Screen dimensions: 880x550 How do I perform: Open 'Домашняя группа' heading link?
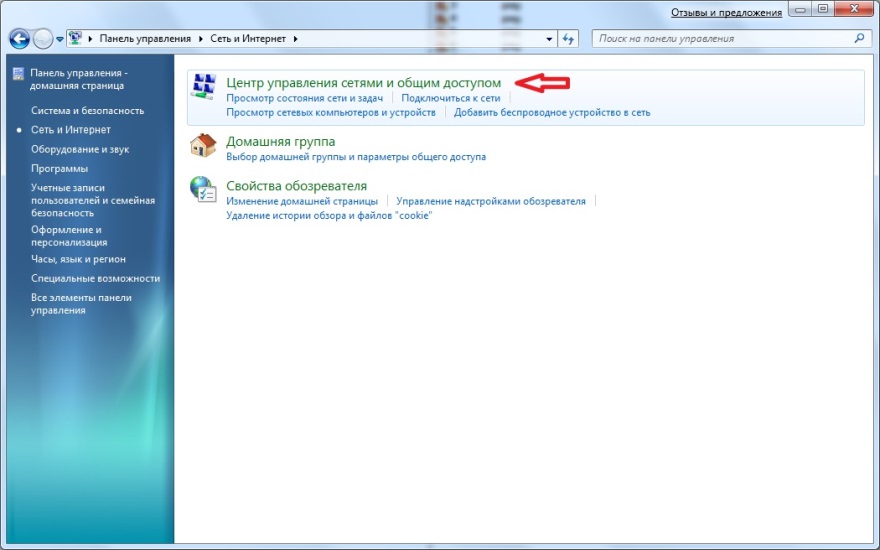[x=281, y=141]
